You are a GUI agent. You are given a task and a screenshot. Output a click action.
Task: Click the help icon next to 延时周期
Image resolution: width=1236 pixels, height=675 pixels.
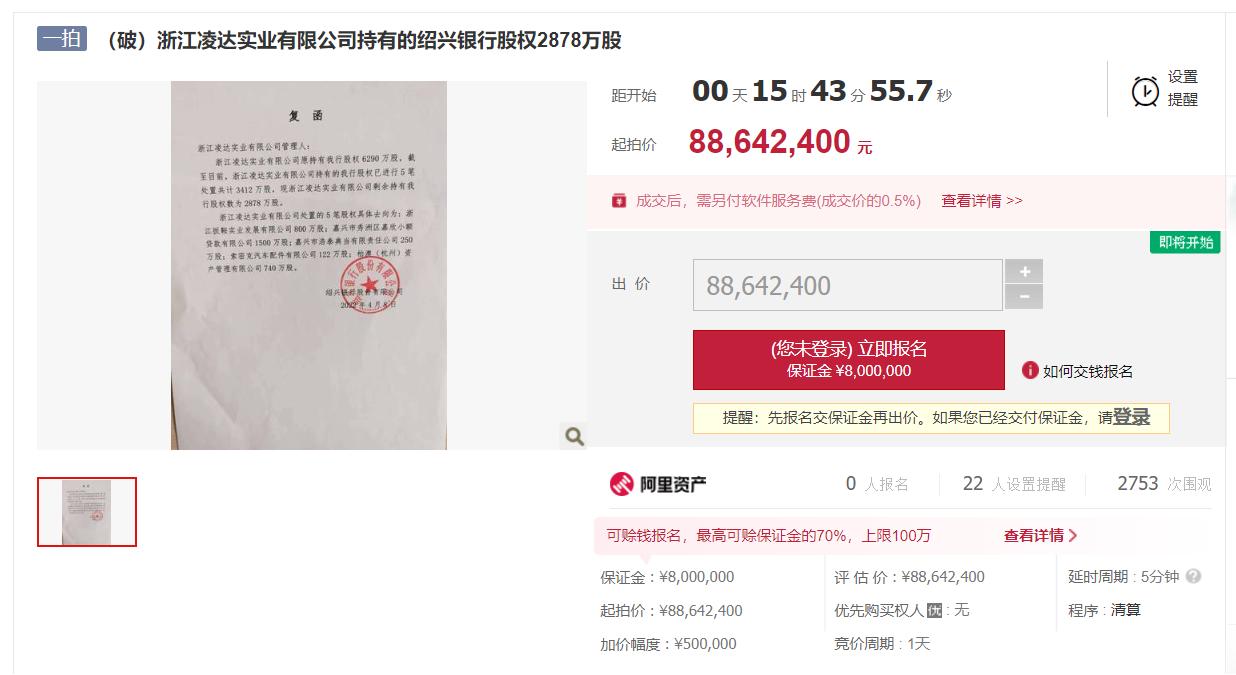tap(1193, 577)
